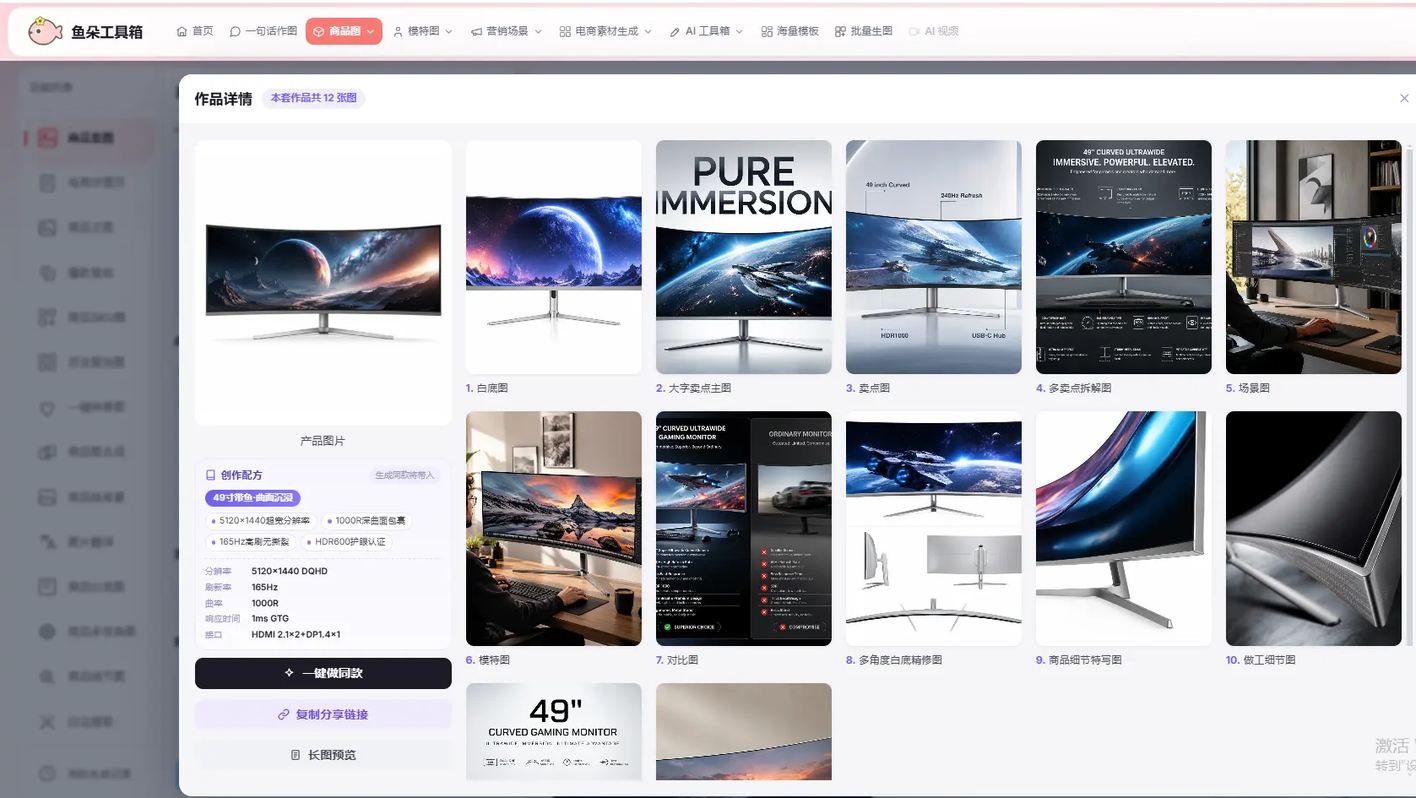Viewport: 1416px width, 798px height.
Task: Open the 多卖点拆解图 thumbnail
Action: [x=1124, y=257]
